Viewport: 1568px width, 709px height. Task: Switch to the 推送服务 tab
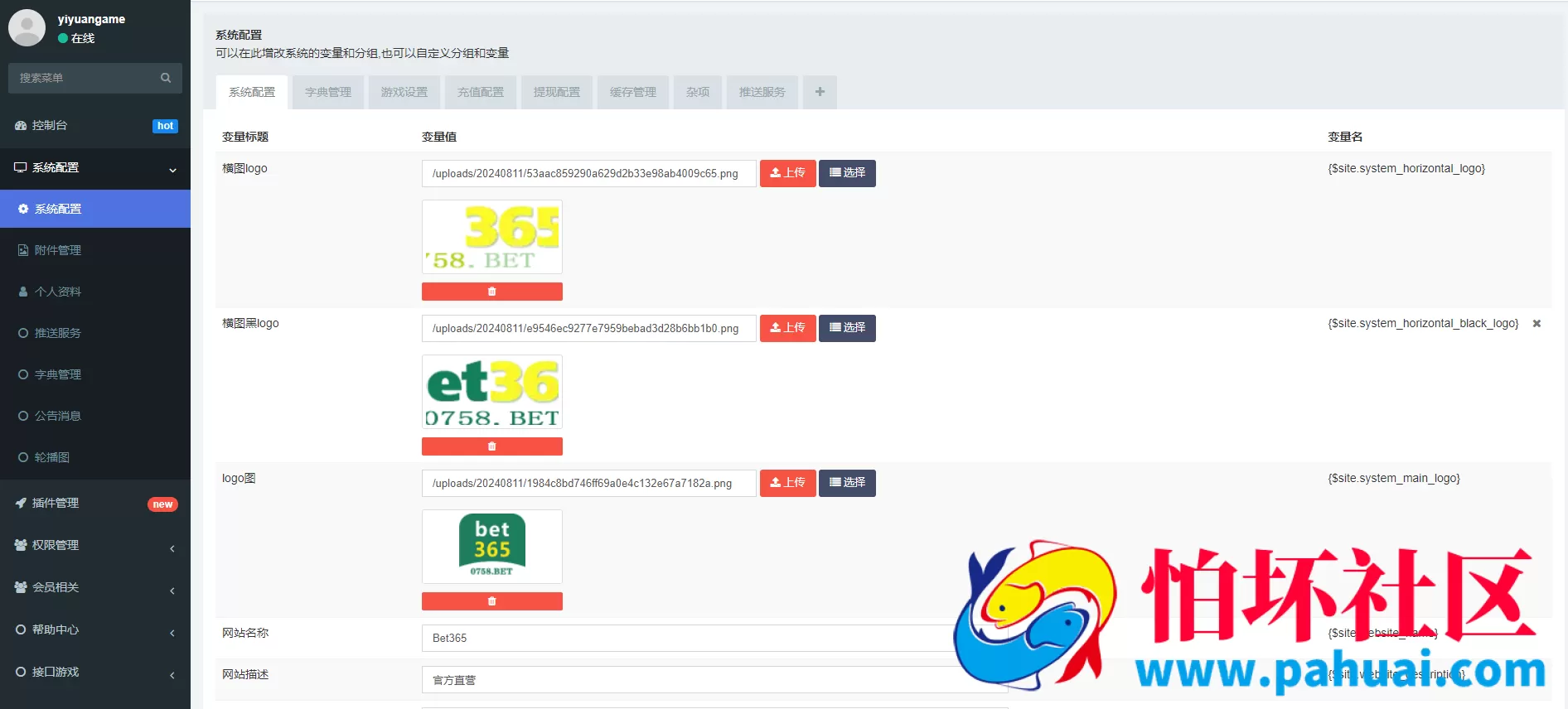[762, 92]
